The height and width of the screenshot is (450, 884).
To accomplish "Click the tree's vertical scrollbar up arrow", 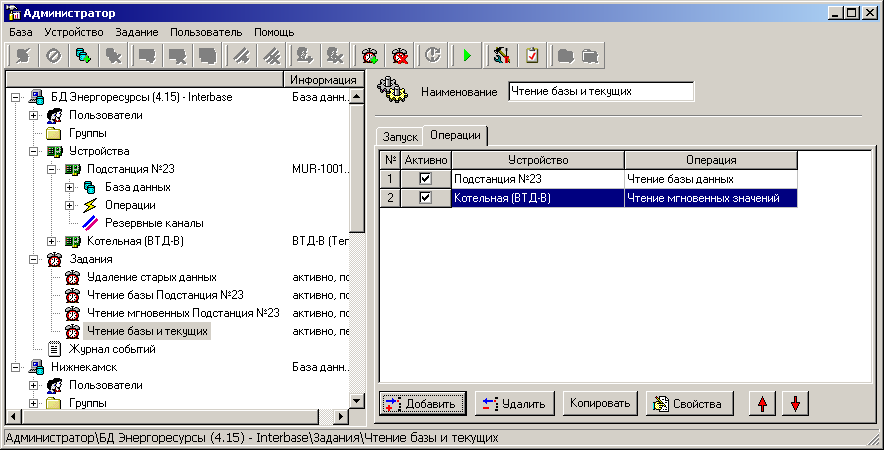I will click(x=356, y=96).
